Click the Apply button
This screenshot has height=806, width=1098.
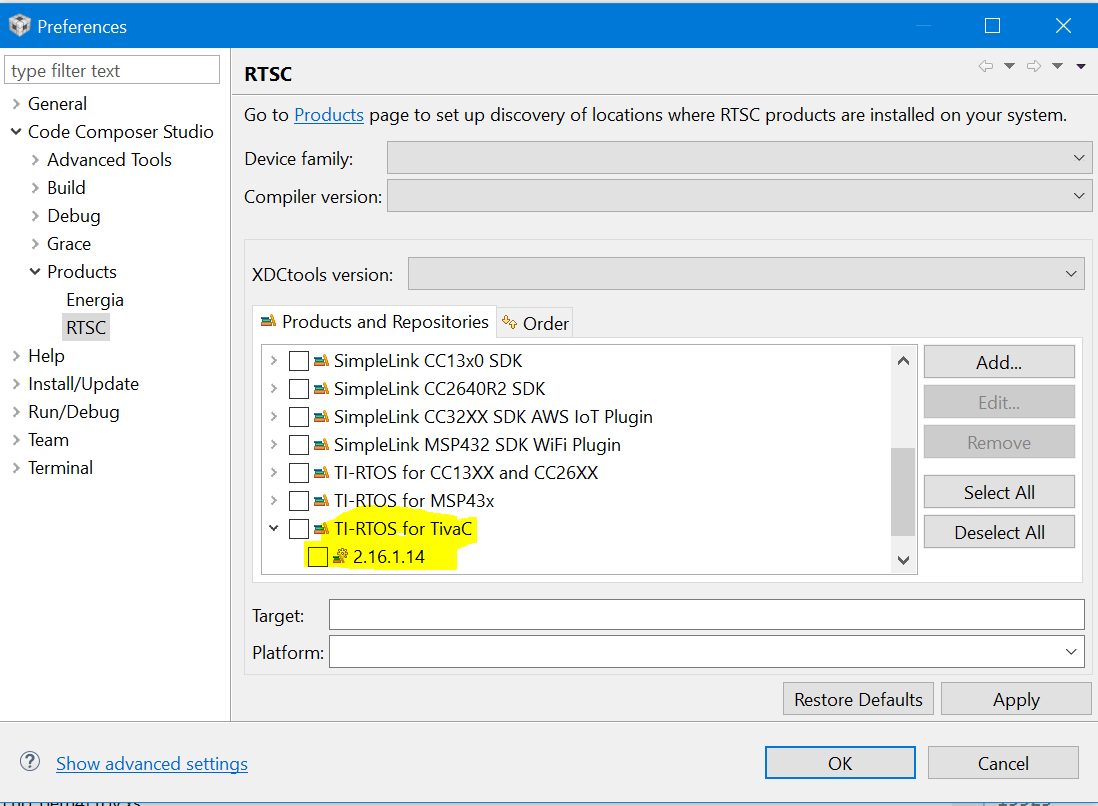1016,699
